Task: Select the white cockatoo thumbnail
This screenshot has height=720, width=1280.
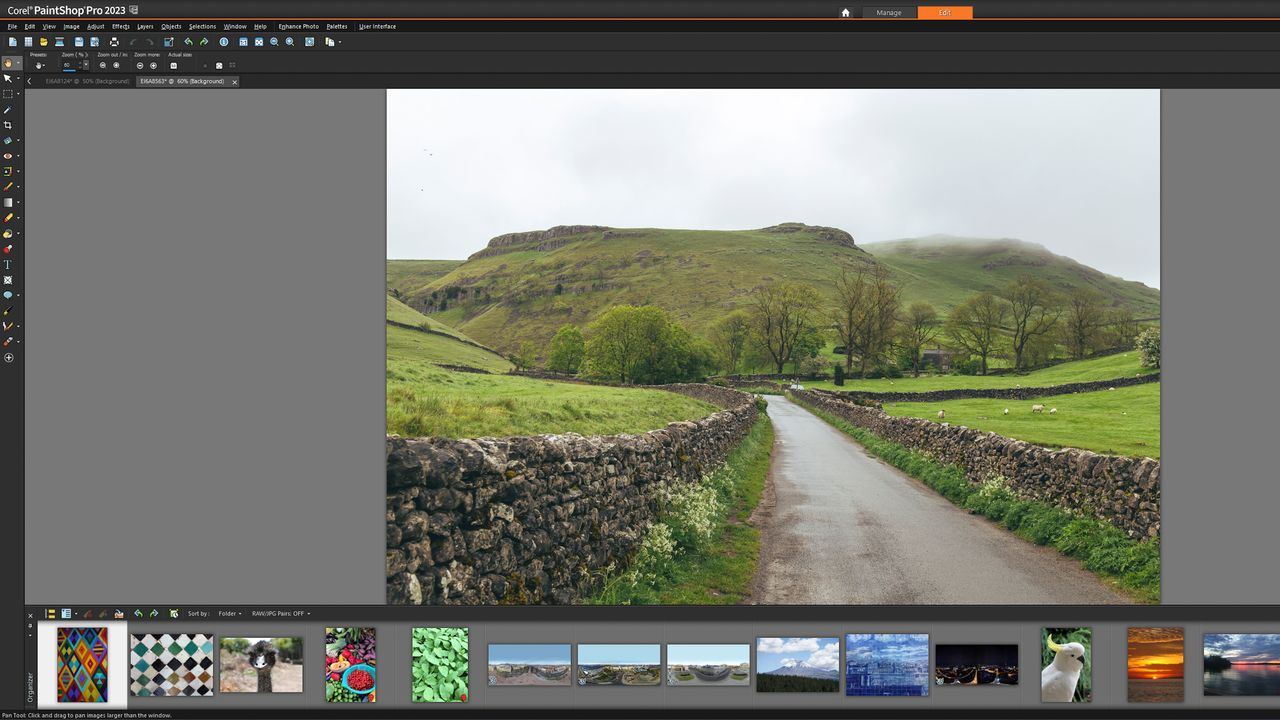Action: click(x=1066, y=664)
